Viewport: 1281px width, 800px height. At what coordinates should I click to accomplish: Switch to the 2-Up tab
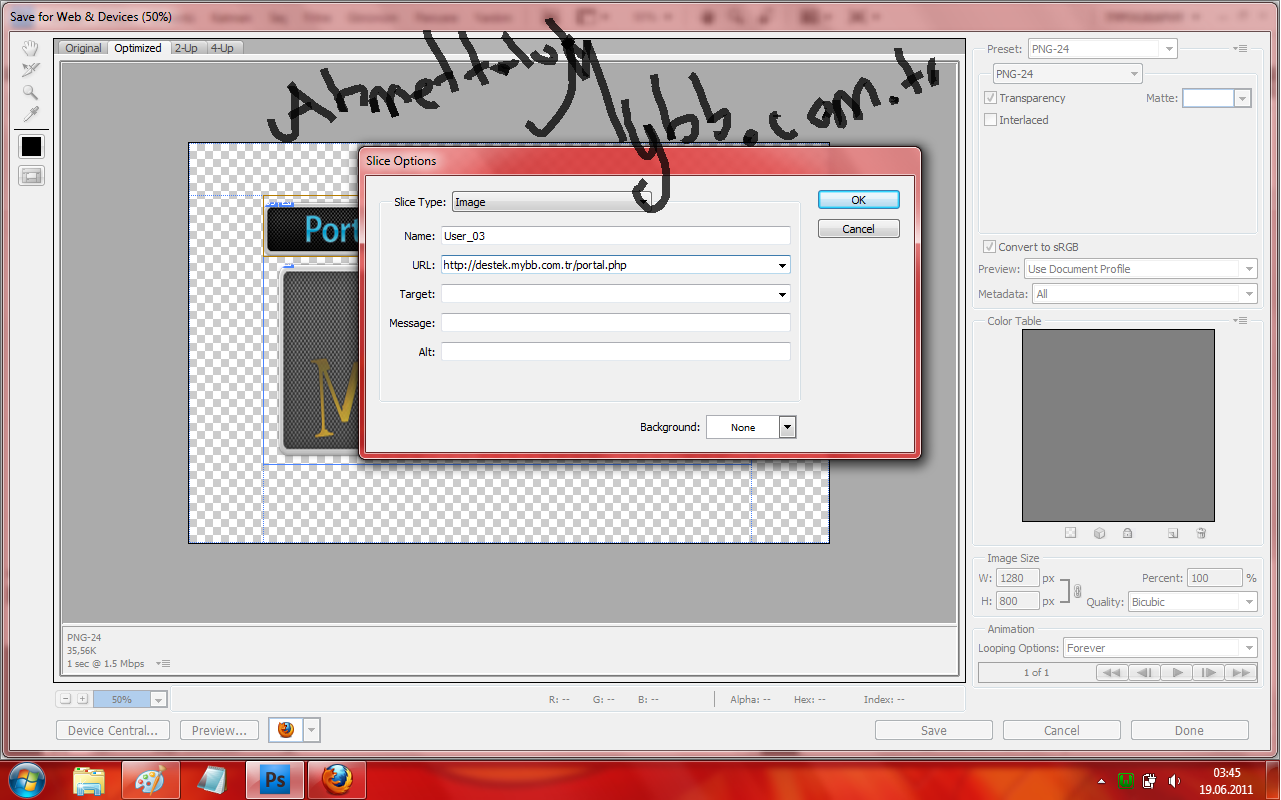[185, 48]
